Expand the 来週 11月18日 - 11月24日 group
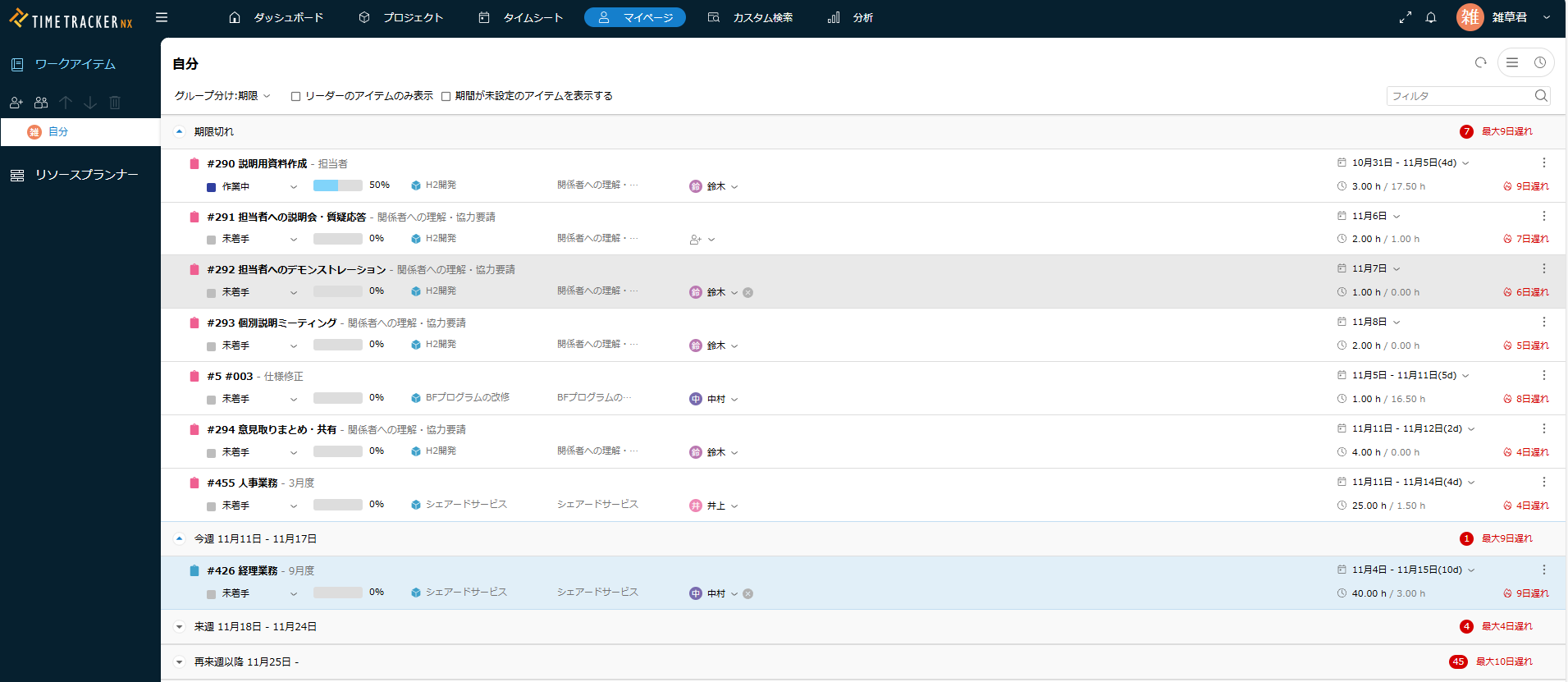Viewport: 1568px width, 682px height. pos(179,627)
